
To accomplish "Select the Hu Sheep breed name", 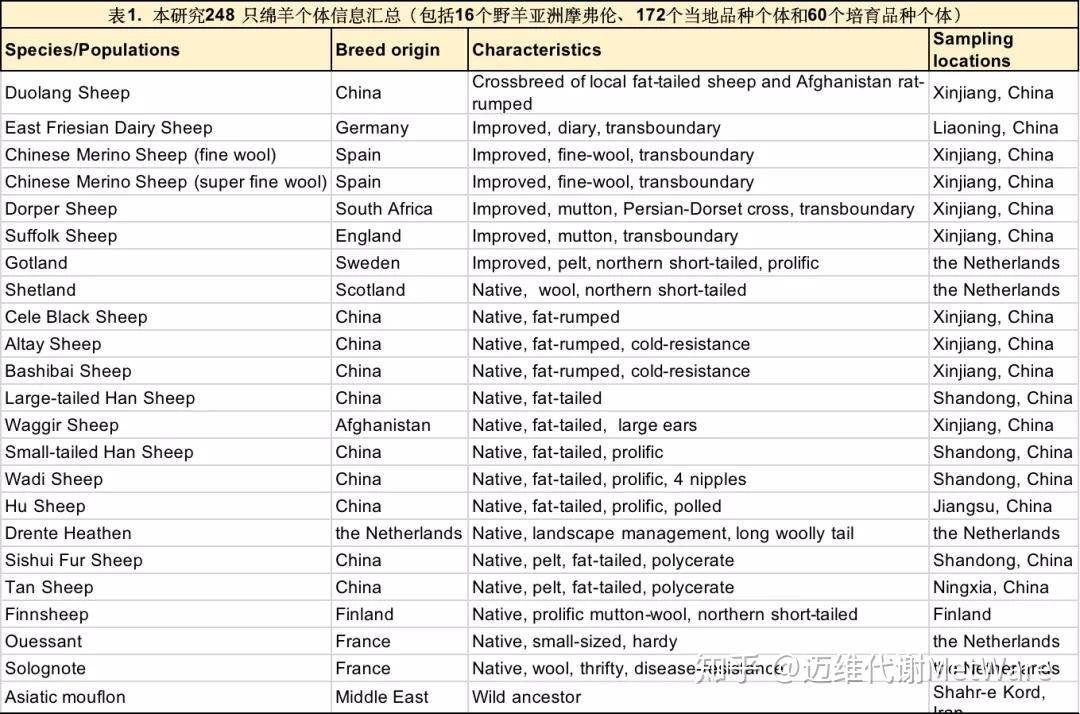I will tap(45, 506).
